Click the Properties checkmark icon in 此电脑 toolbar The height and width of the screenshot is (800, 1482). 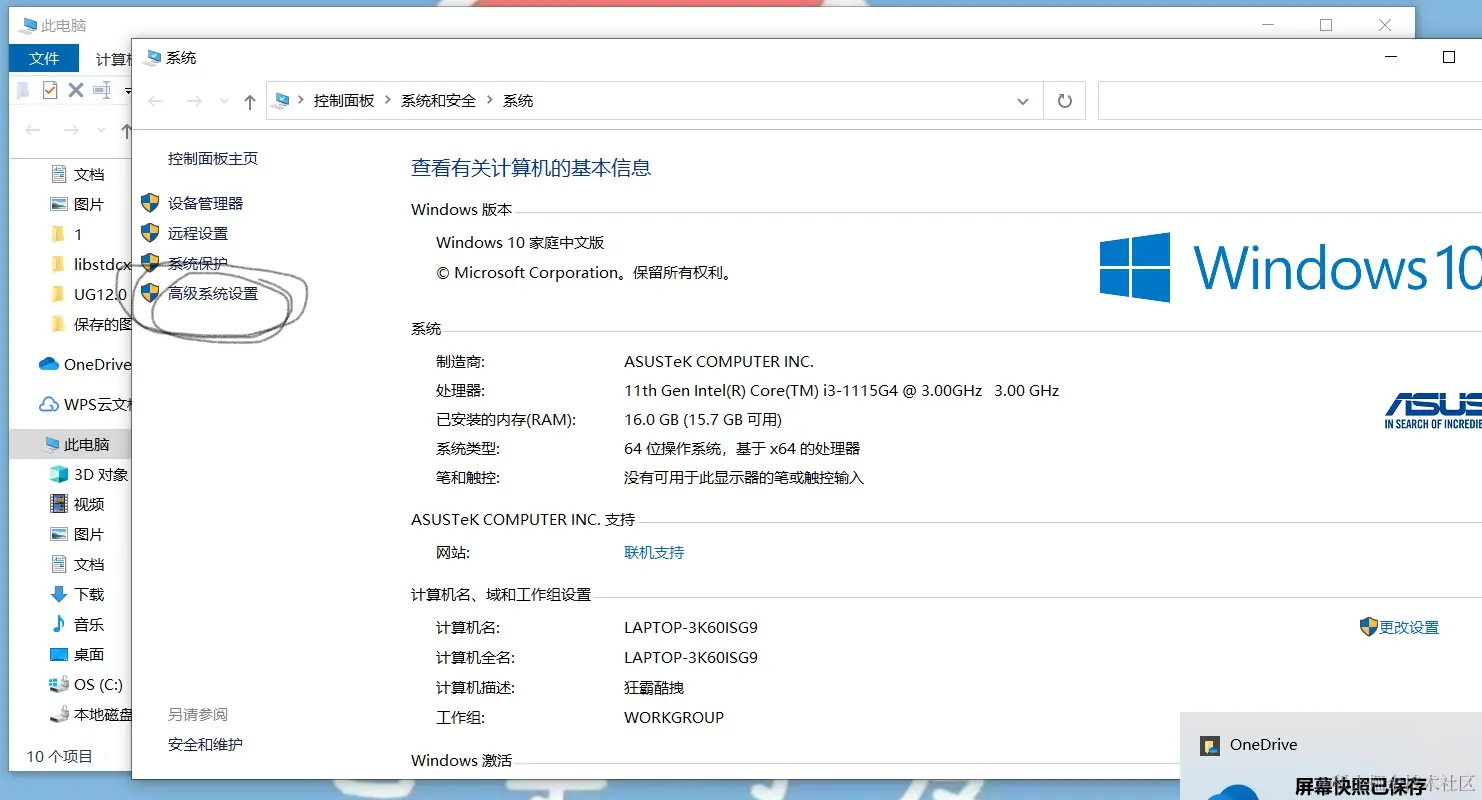click(x=50, y=90)
